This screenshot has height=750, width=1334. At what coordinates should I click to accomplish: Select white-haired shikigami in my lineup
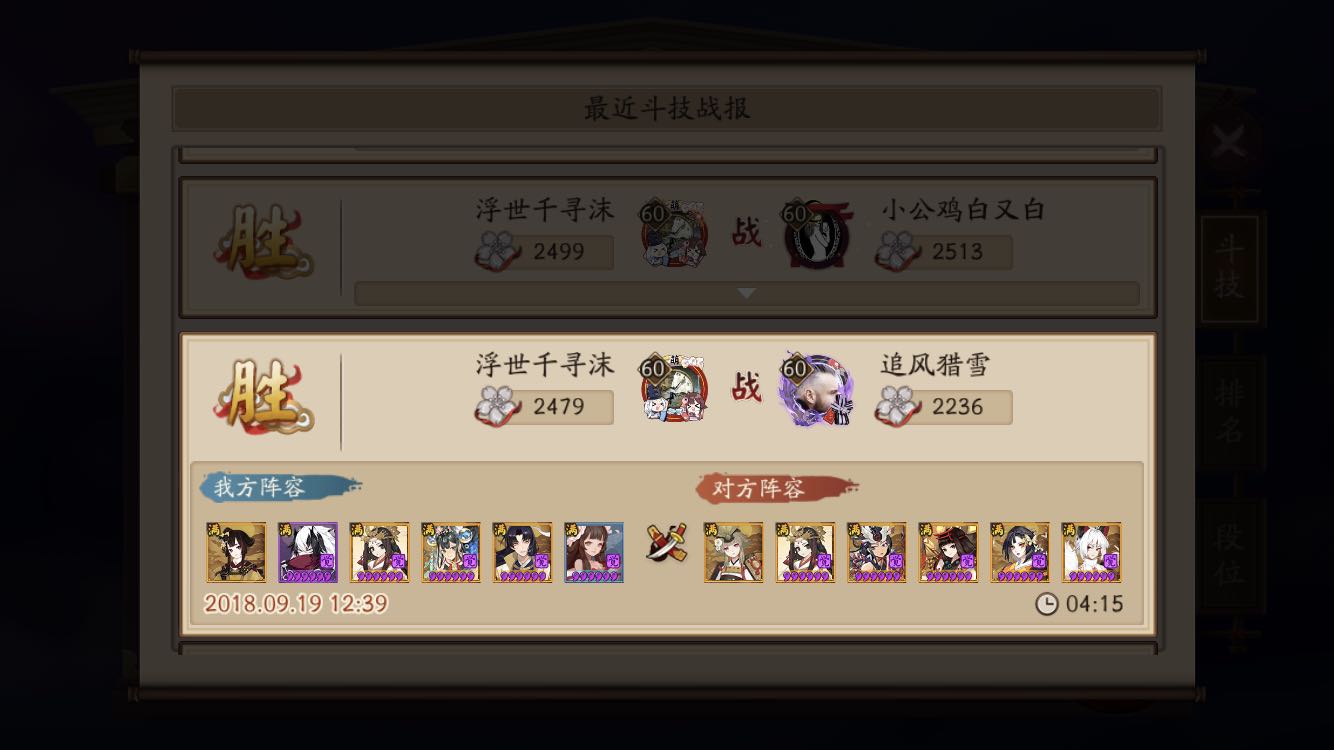tap(307, 552)
